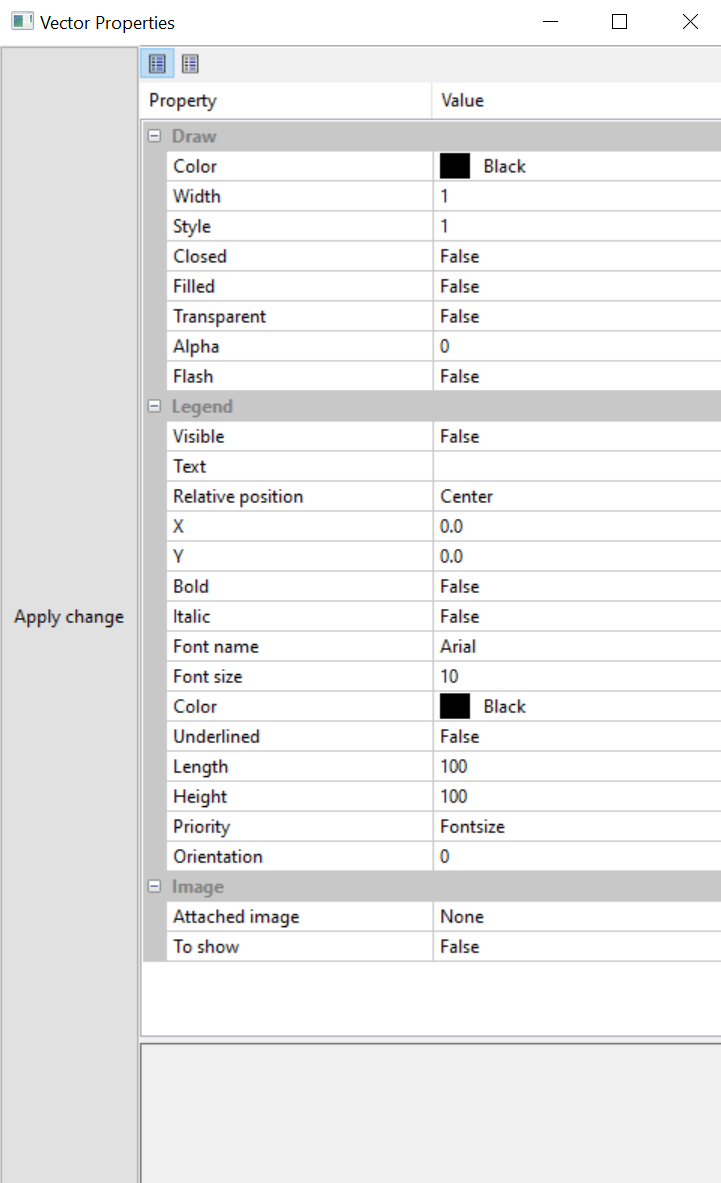Collapse the Draw section
This screenshot has width=721, height=1183.
pos(155,136)
